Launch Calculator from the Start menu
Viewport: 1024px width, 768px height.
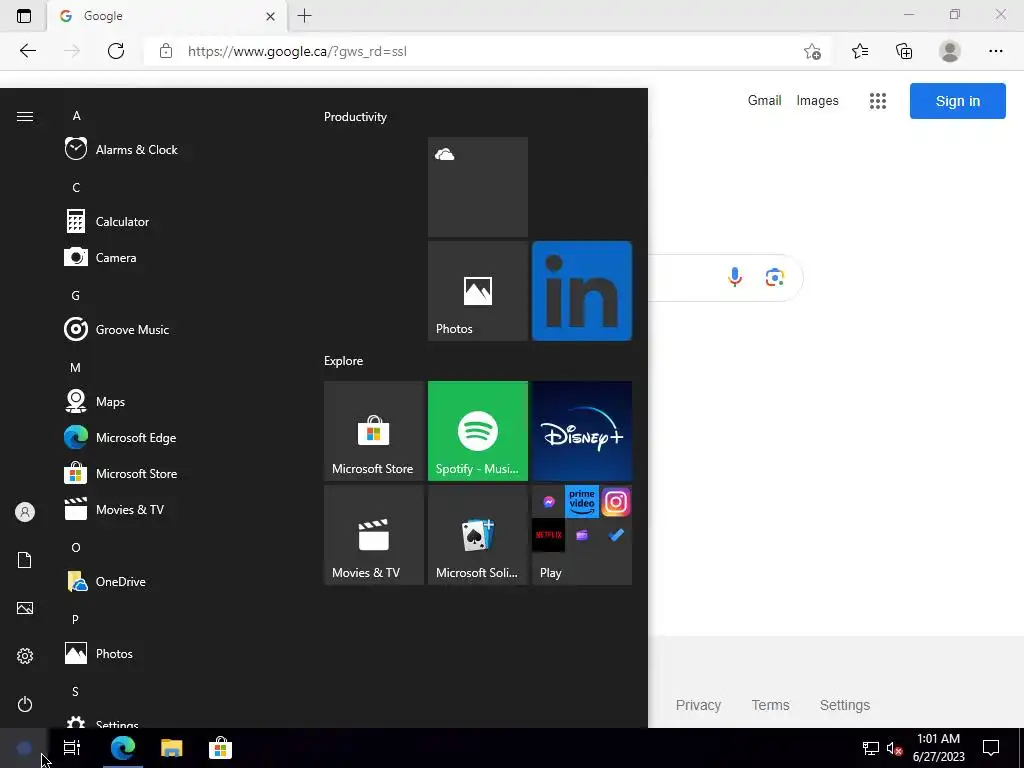click(x=107, y=221)
